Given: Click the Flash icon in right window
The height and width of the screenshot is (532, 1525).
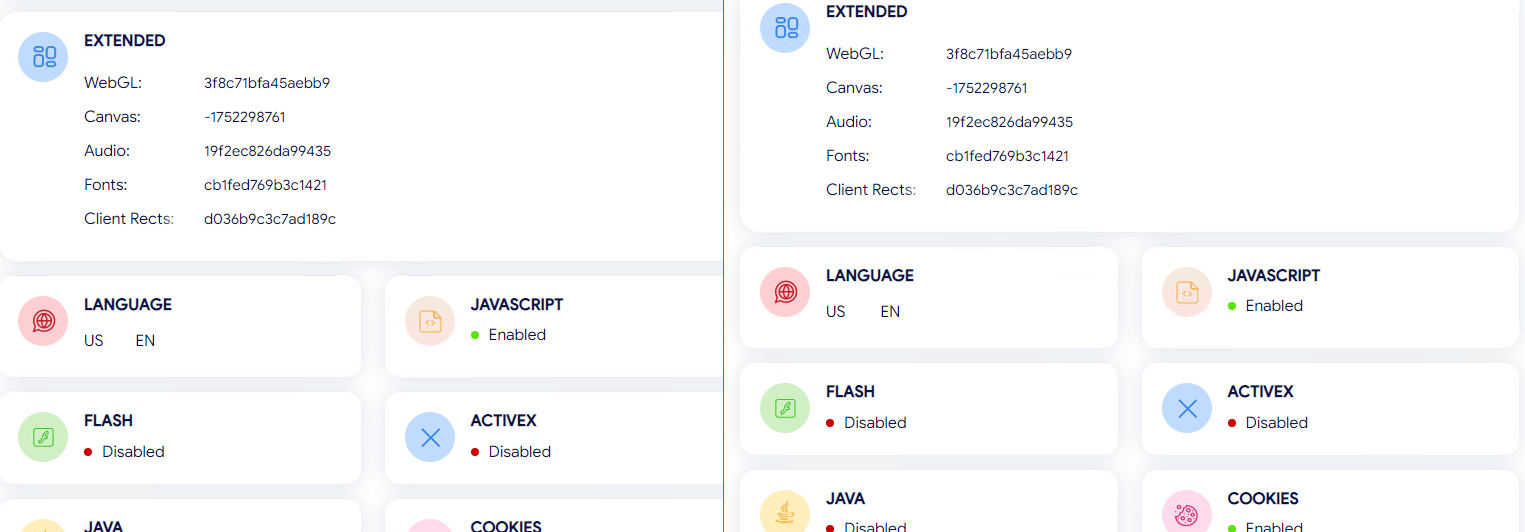Looking at the screenshot, I should pyautogui.click(x=785, y=408).
